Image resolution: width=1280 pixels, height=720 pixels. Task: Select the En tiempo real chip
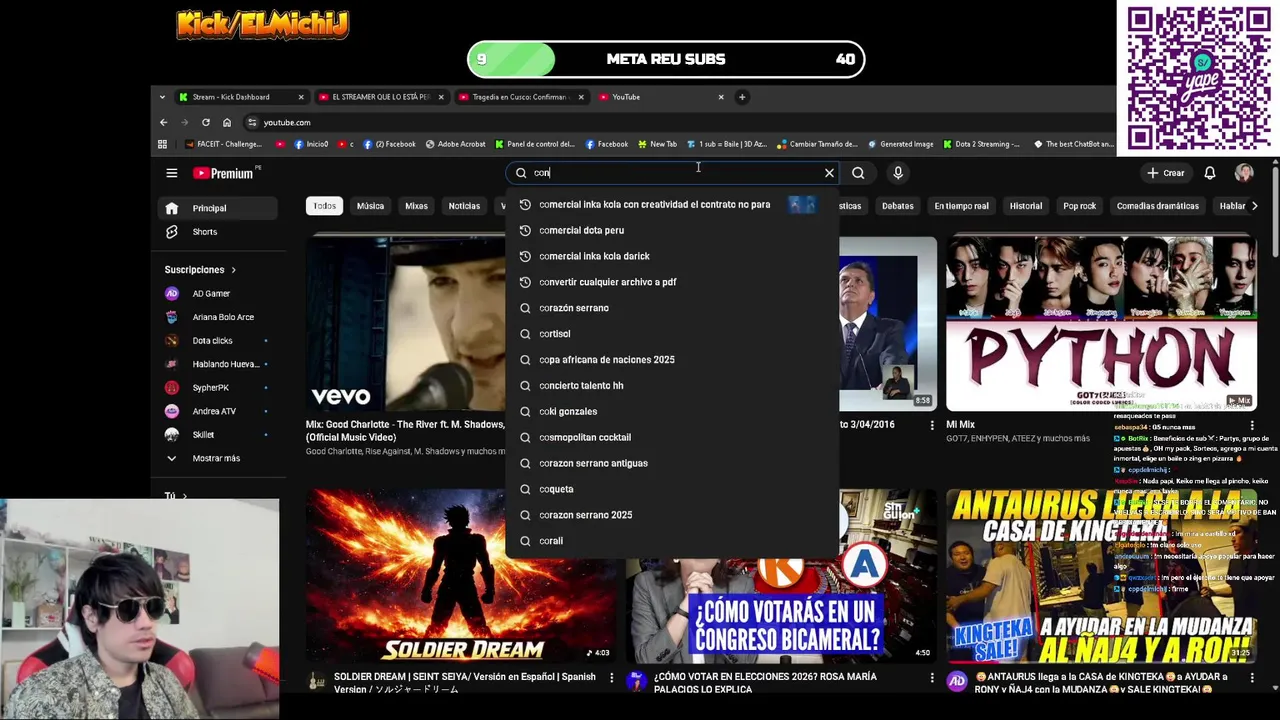tap(961, 206)
